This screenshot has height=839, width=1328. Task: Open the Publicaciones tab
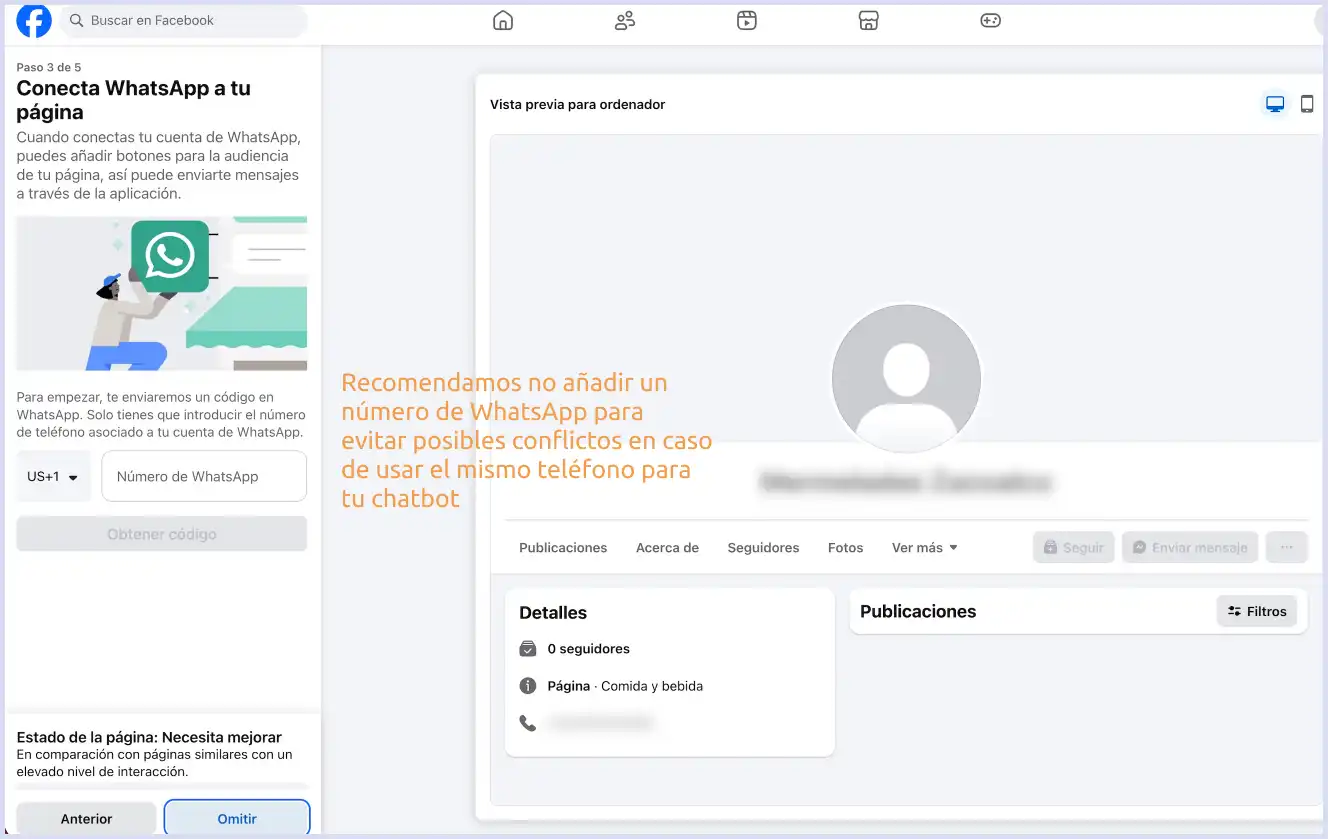click(563, 548)
